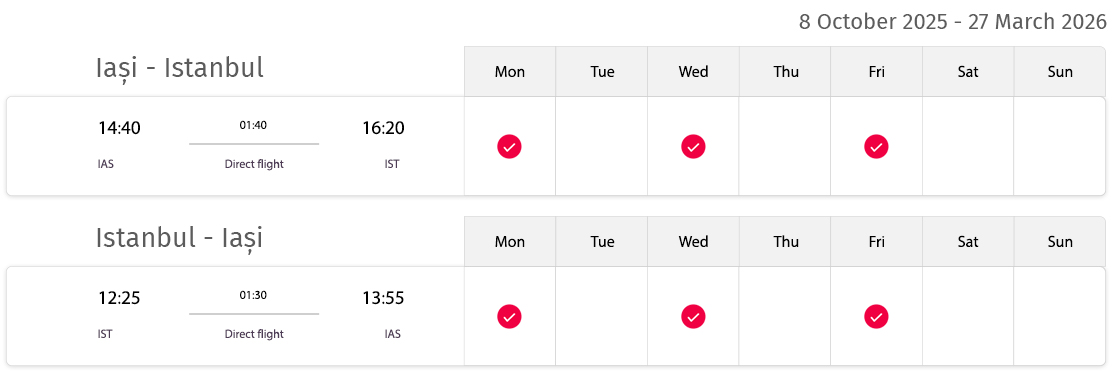1112x380 pixels.
Task: Click the Iași - Istanbul route title
Action: click(x=179, y=68)
